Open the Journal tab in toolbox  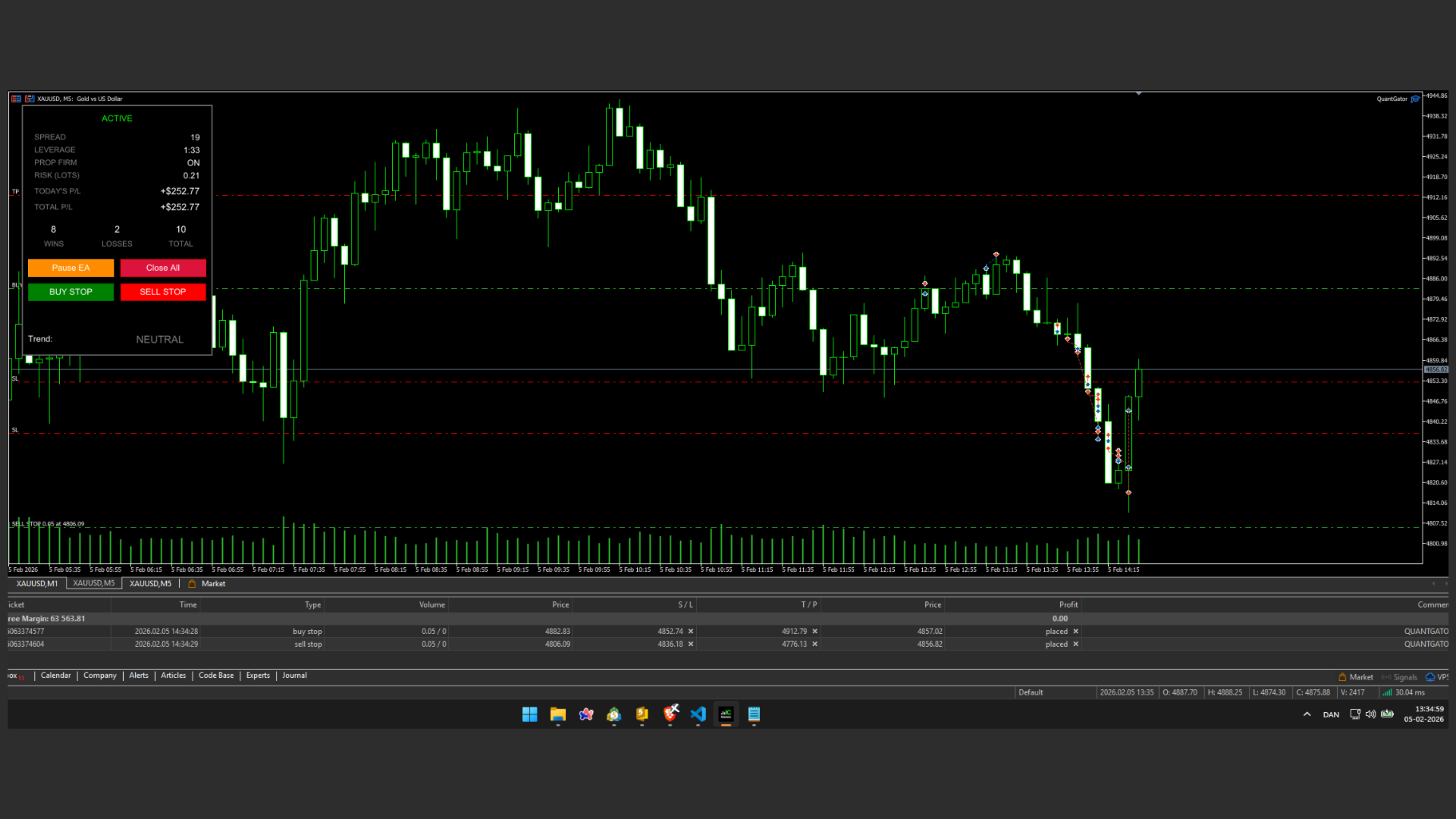coord(294,676)
